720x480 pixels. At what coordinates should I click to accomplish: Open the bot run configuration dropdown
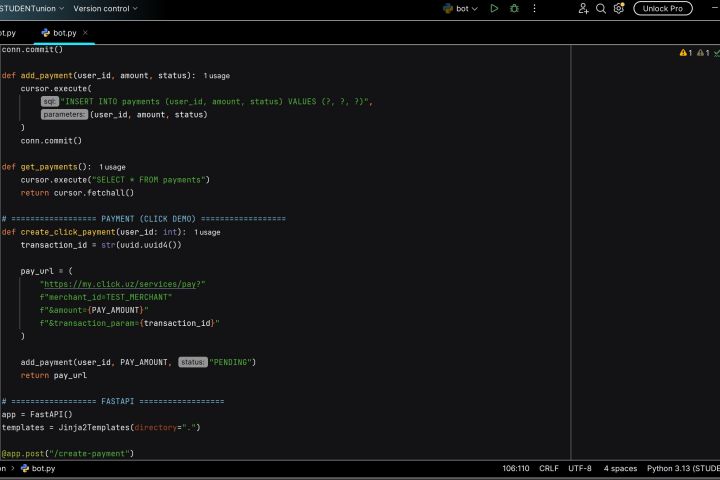[x=461, y=8]
